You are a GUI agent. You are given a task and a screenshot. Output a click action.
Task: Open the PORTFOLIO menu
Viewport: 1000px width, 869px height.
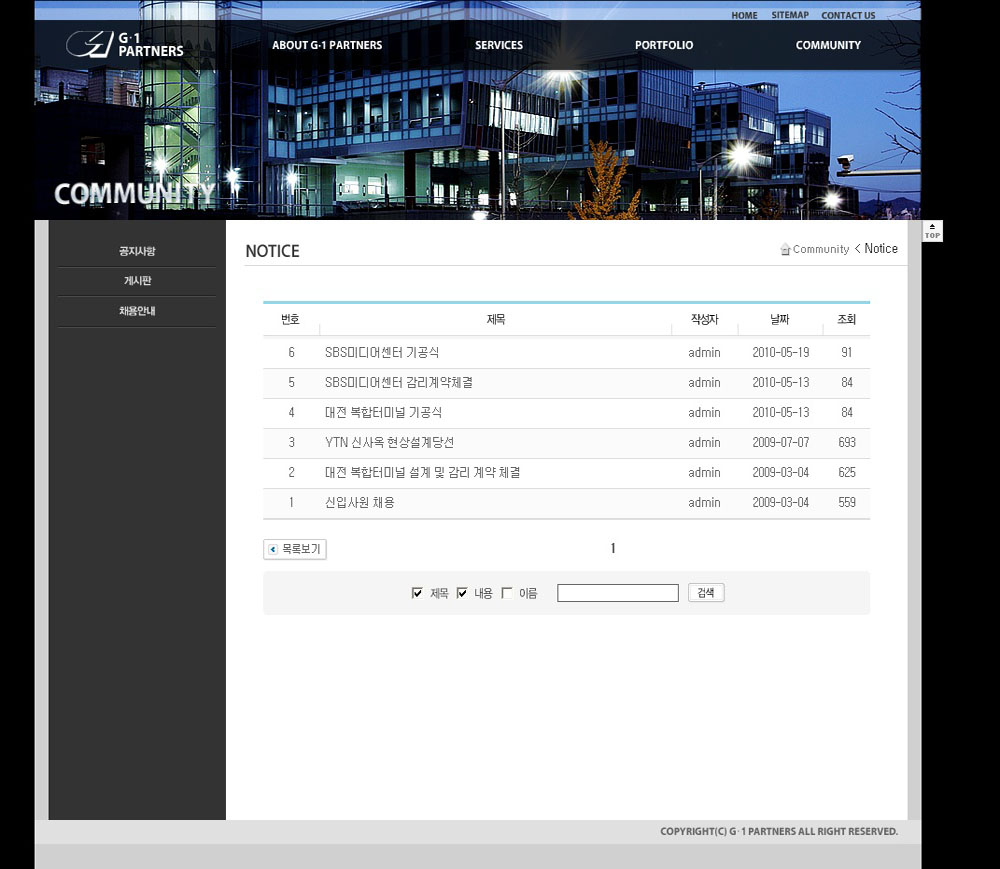664,45
